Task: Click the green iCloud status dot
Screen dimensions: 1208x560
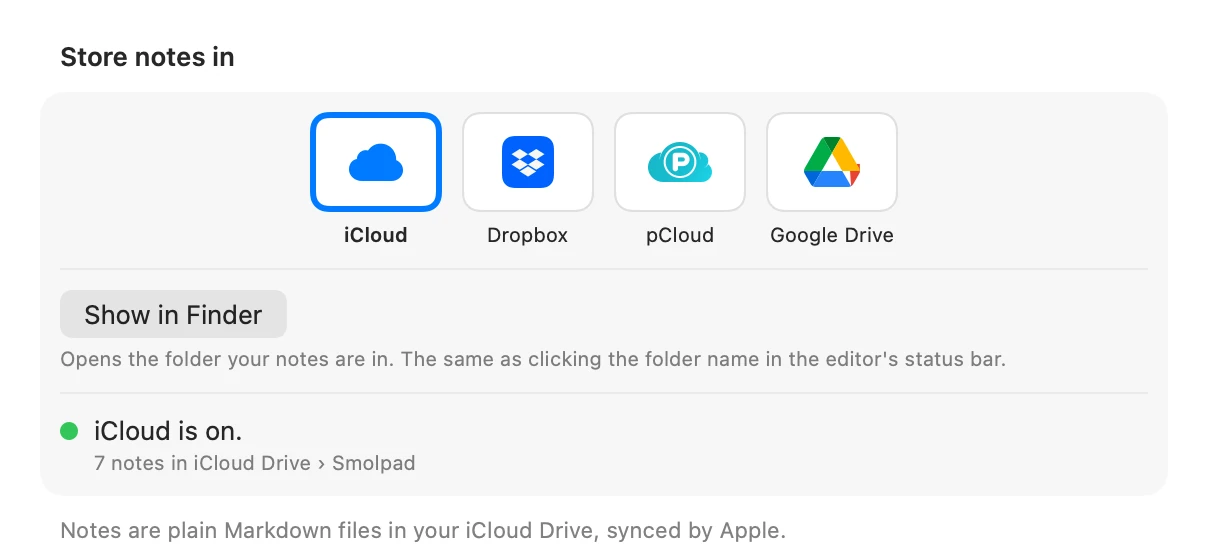Action: [x=69, y=431]
